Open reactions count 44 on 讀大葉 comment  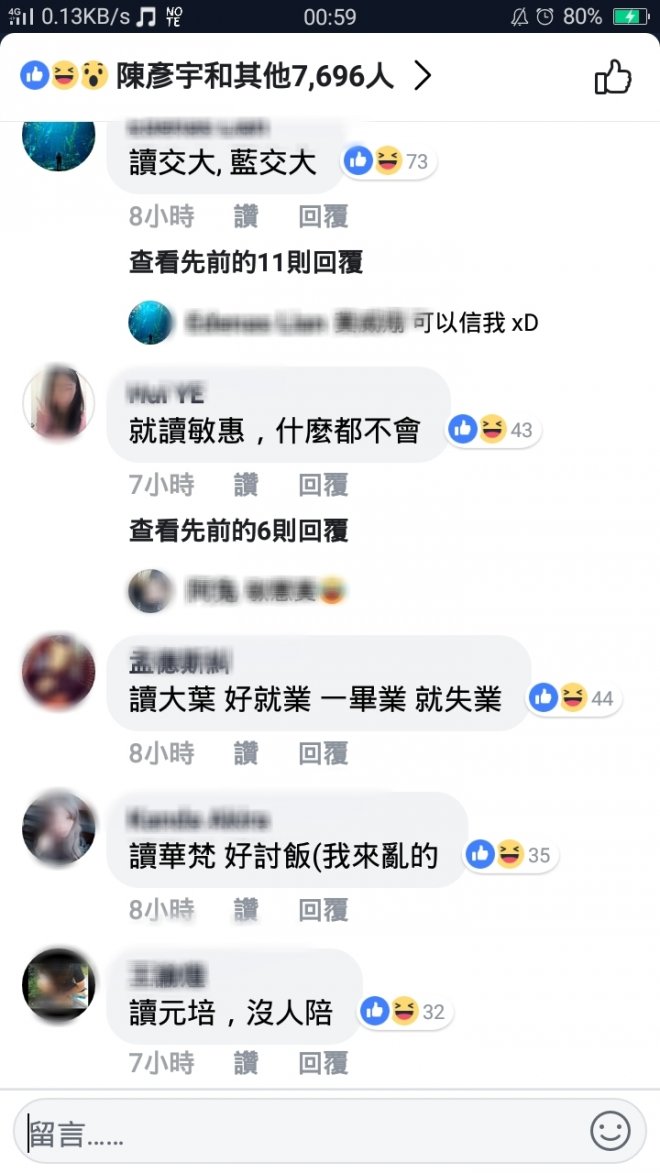pyautogui.click(x=573, y=698)
